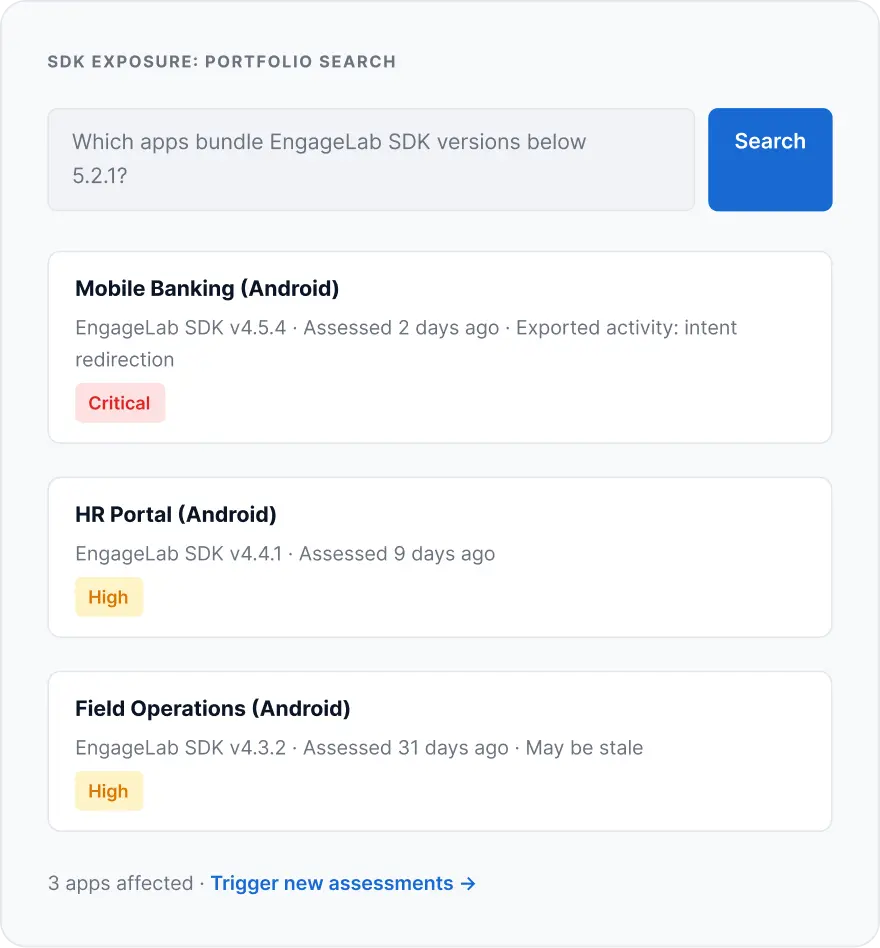Open the Field Operations (Android) result card

(440, 751)
